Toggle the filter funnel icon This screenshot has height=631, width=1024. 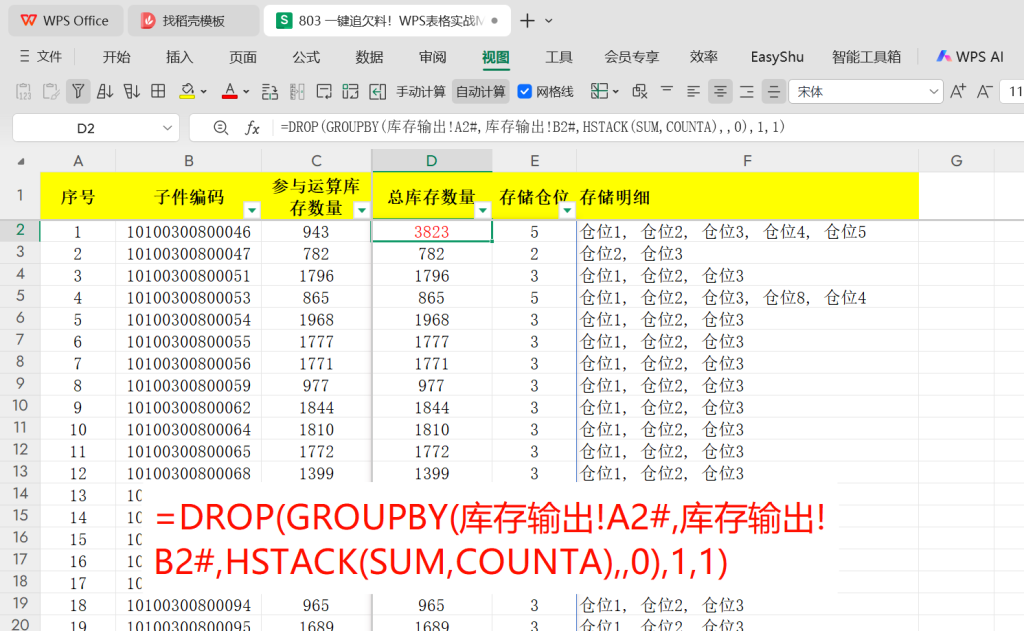coord(78,91)
